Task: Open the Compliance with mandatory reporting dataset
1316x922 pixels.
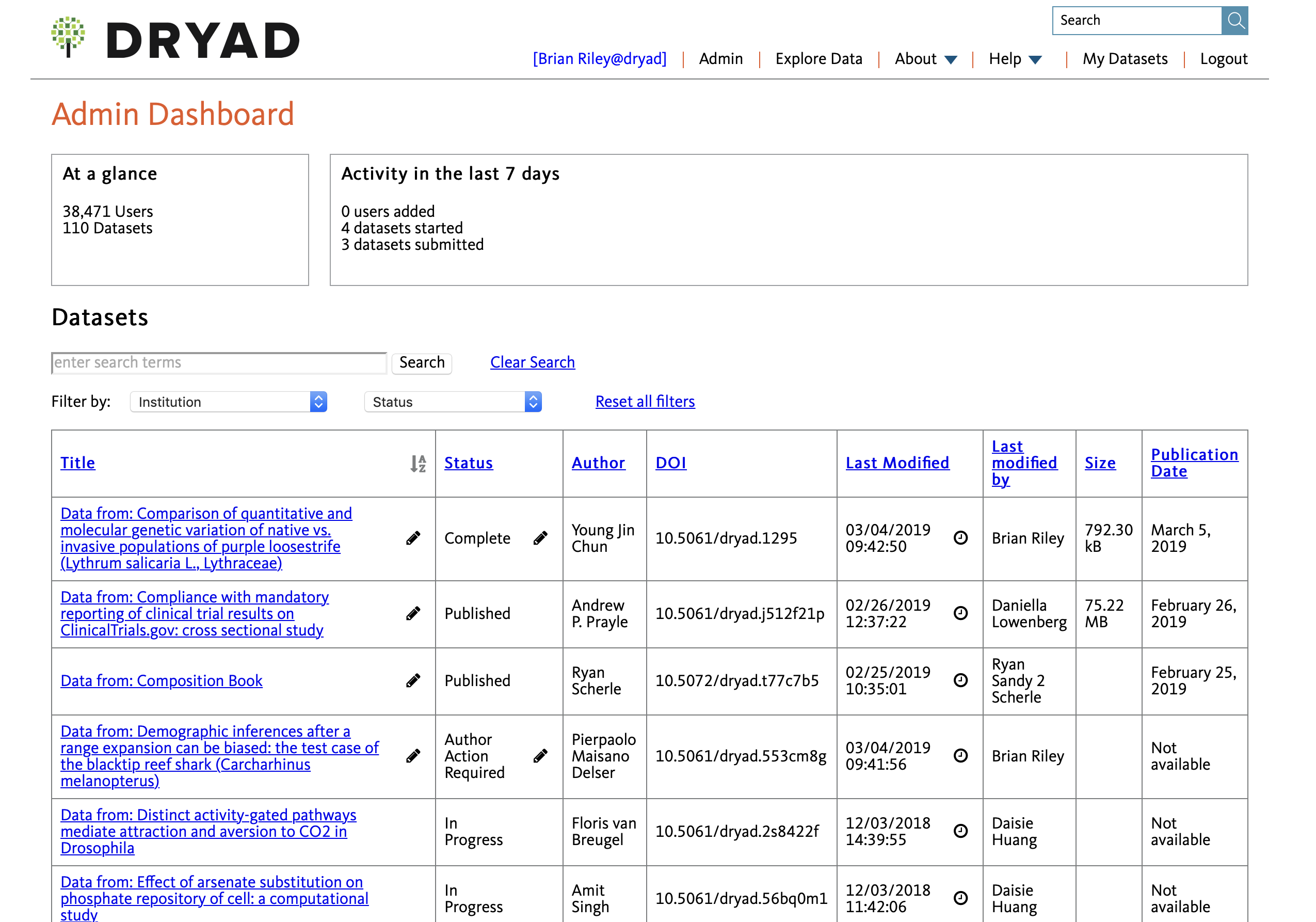Action: pos(195,613)
